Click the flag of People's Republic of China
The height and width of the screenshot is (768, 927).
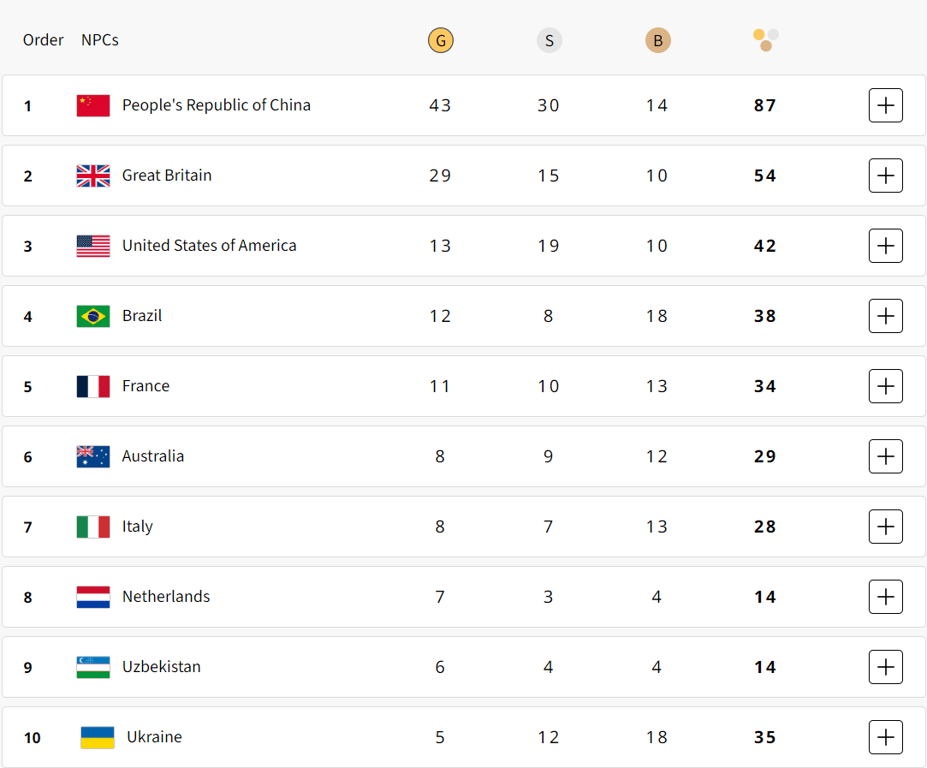point(92,105)
